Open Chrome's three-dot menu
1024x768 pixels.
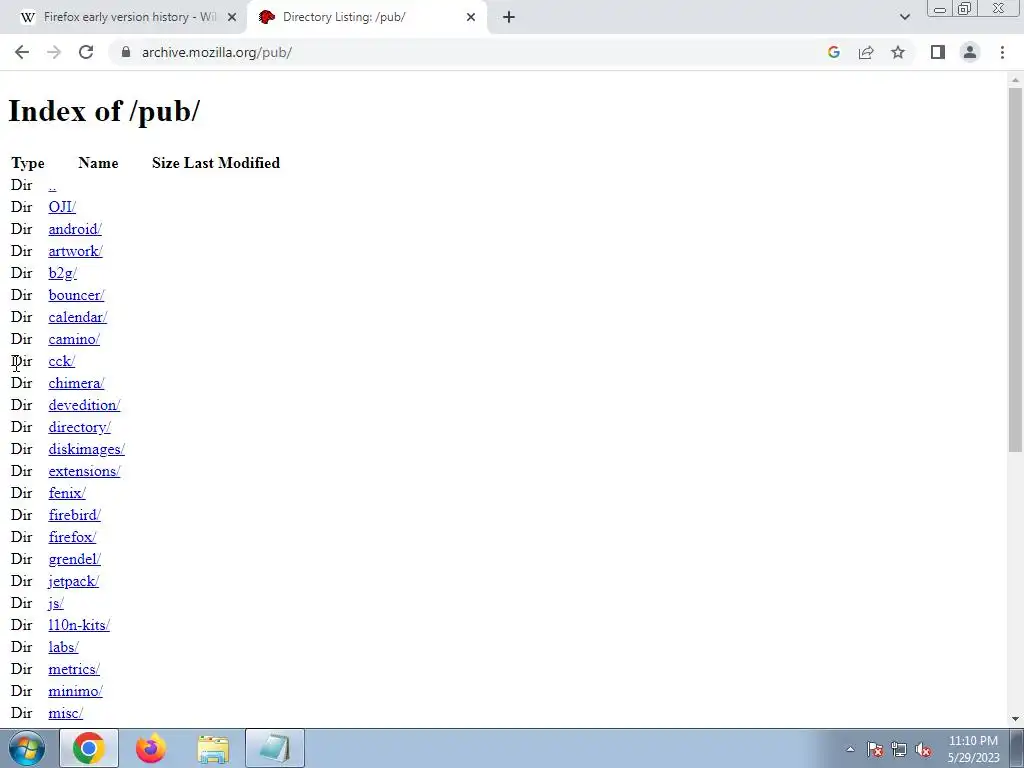pyautogui.click(x=1002, y=52)
